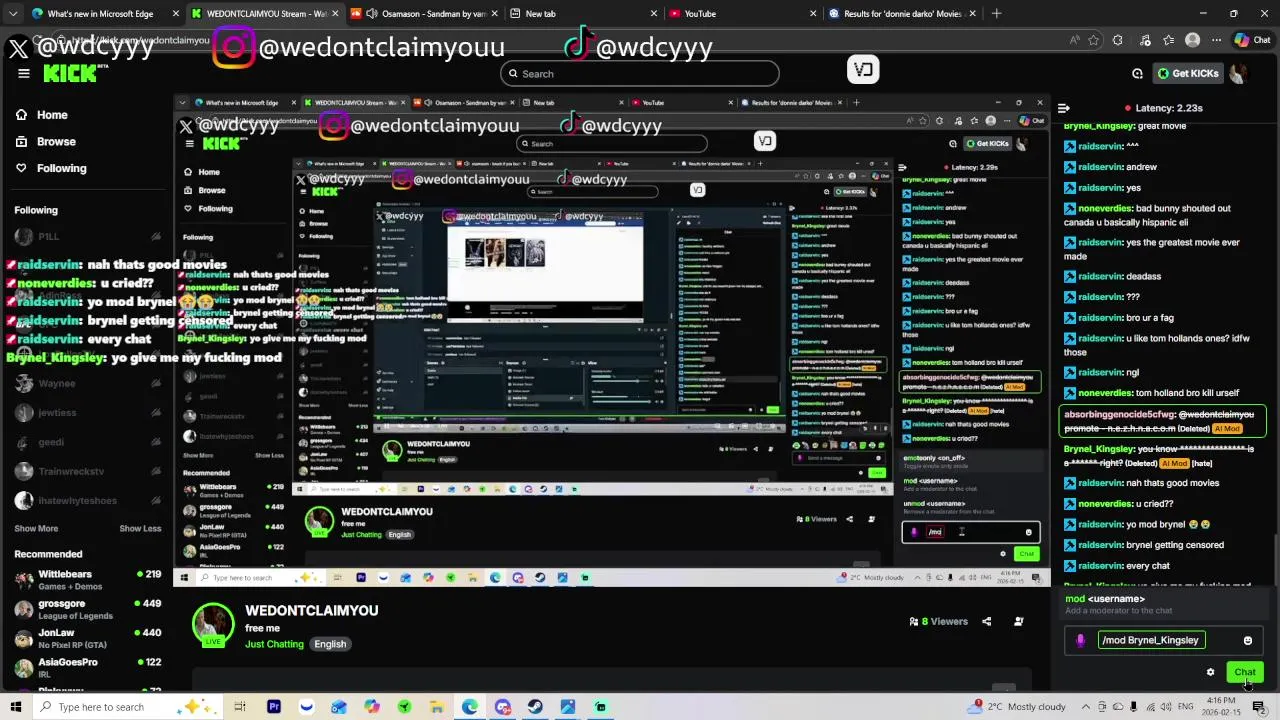Open the icon left of Get KICKs
This screenshot has height=720, width=1280.
tap(1137, 73)
